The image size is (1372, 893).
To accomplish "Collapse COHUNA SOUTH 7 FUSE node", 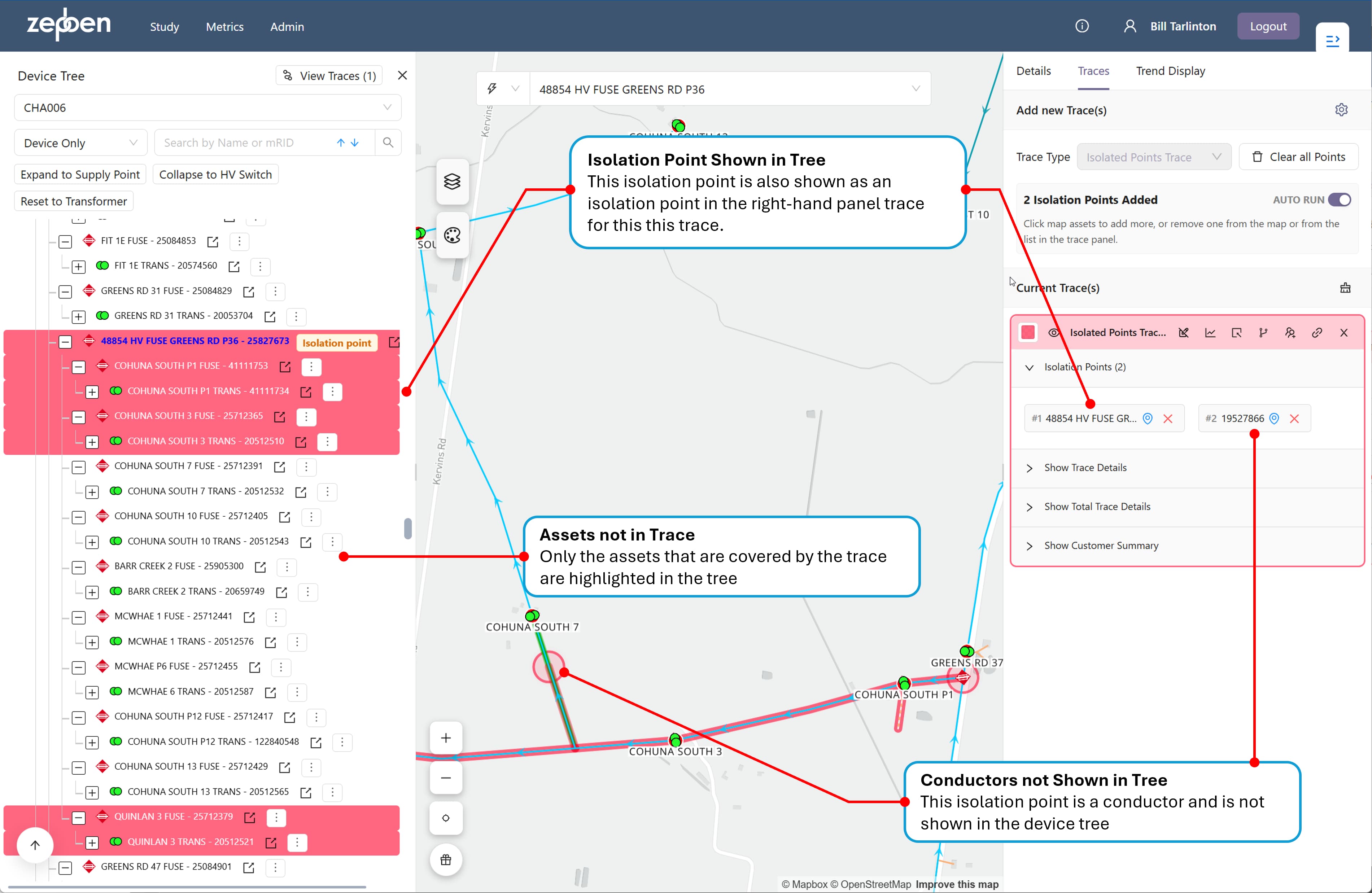I will 78,467.
